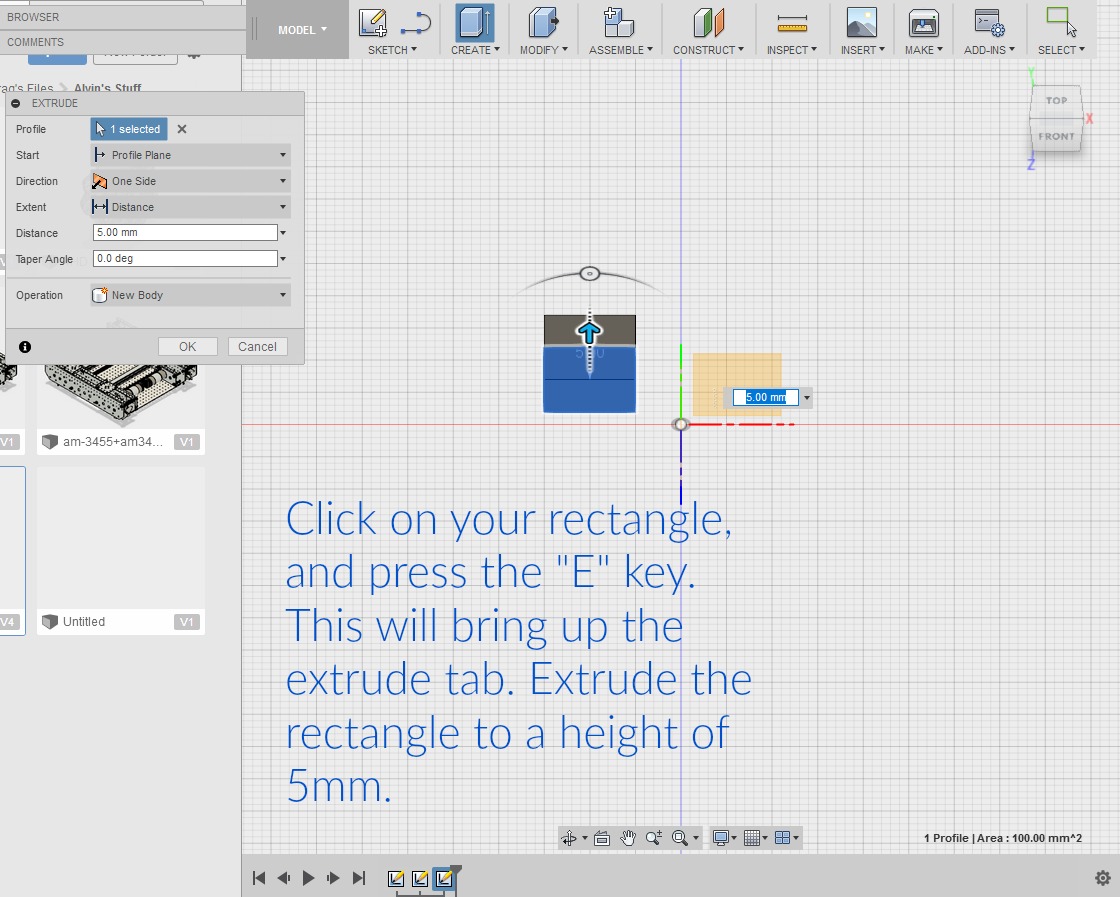This screenshot has width=1120, height=897.
Task: Clear the profile selection with X
Action: [x=182, y=129]
